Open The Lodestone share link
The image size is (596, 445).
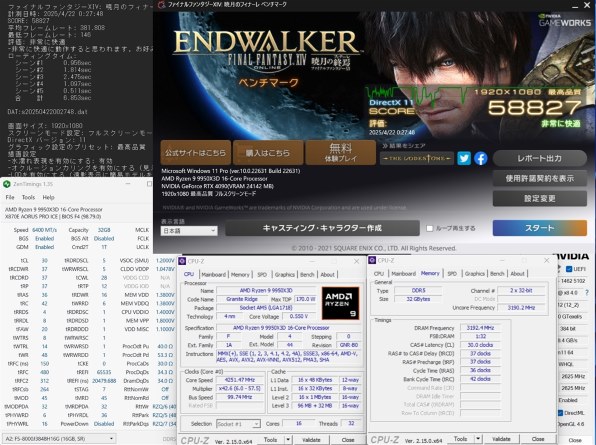coord(417,158)
